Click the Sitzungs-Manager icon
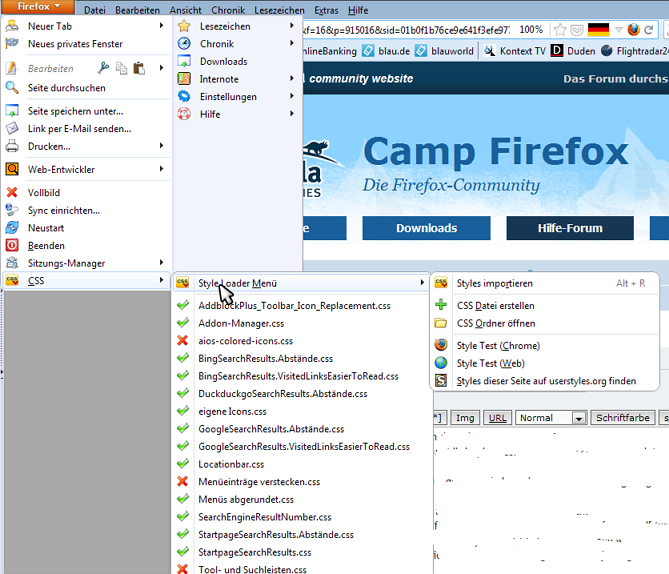This screenshot has width=669, height=574. (x=12, y=263)
